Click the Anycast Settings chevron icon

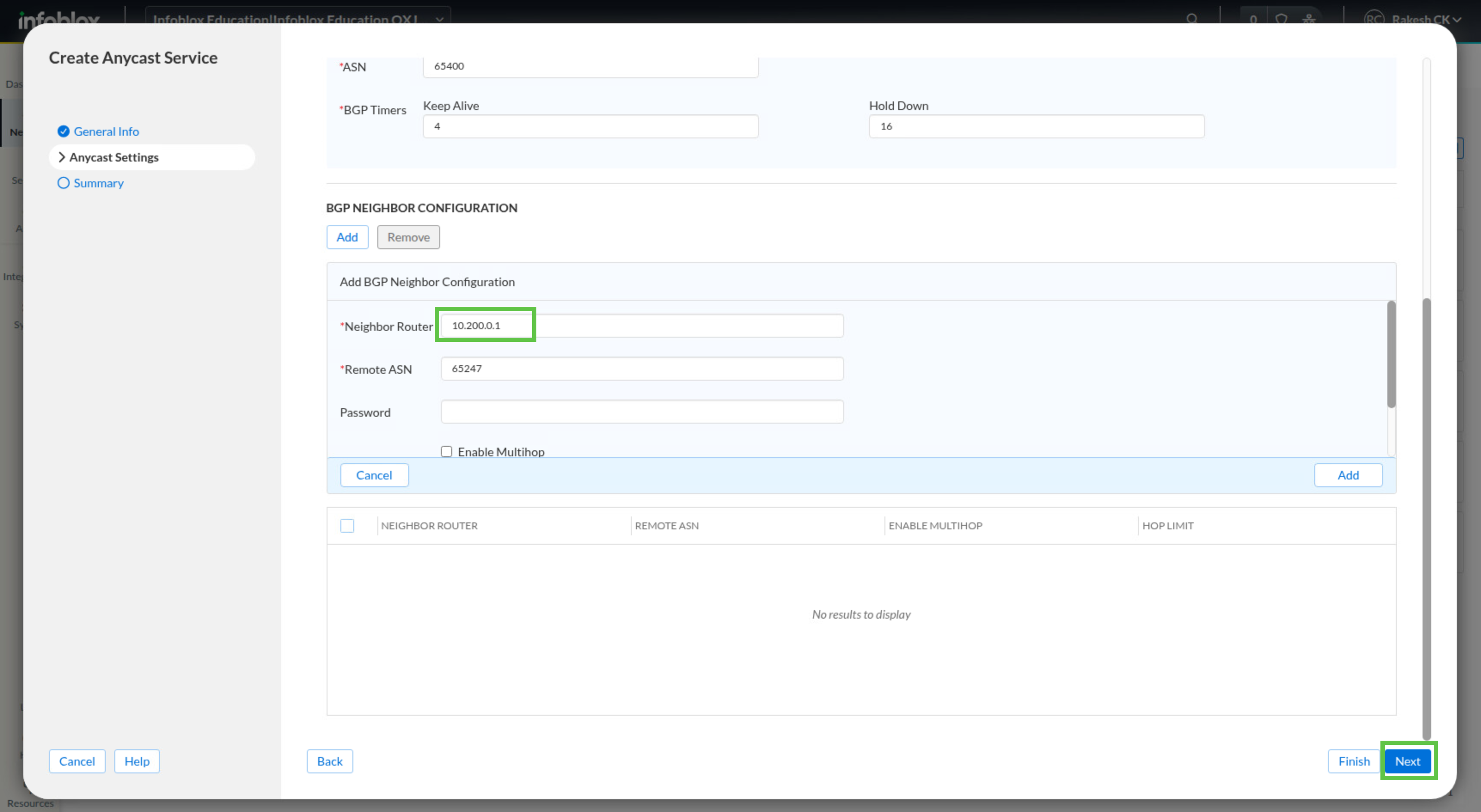(x=61, y=157)
